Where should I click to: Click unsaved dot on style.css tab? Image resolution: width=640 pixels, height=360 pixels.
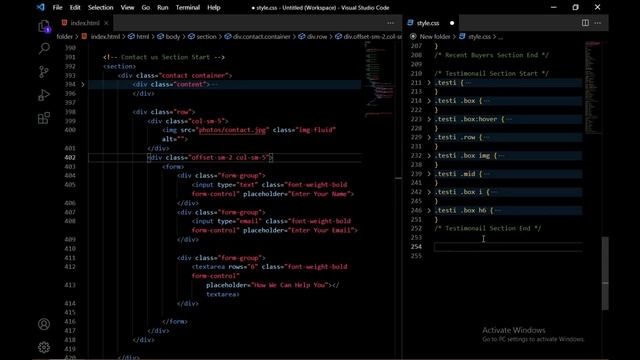tap(452, 23)
